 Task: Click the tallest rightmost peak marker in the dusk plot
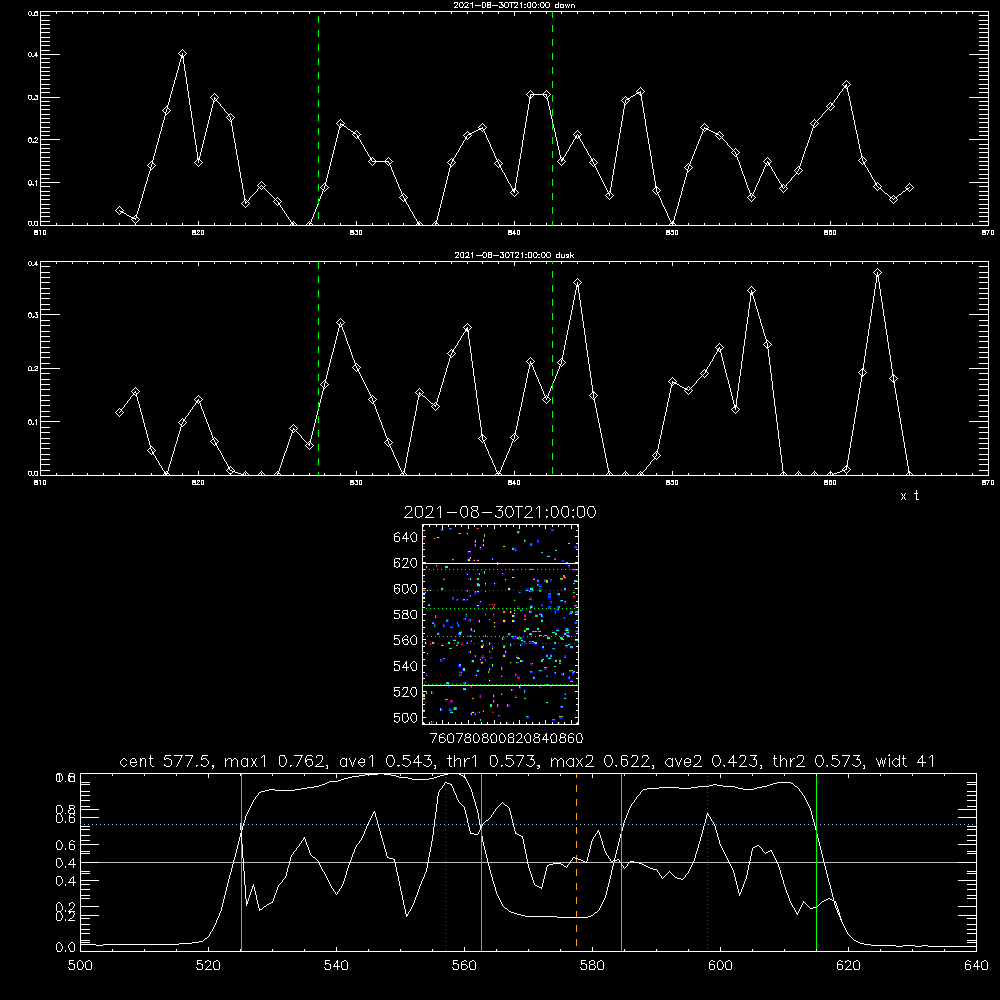click(878, 273)
